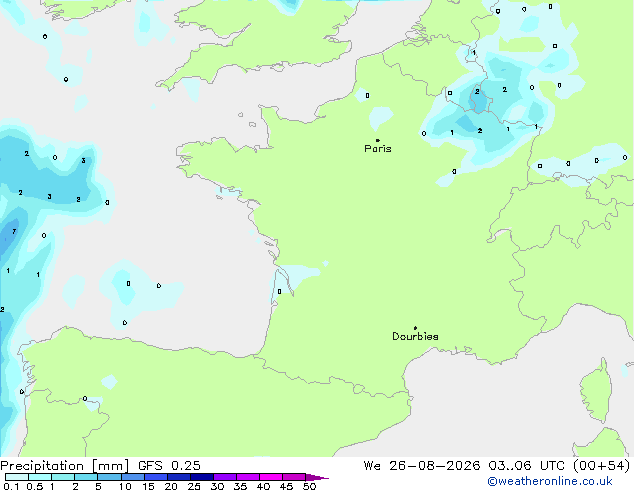Pick the 45–50 mm legend swatch
This screenshot has height=490, width=634.
pyautogui.click(x=294, y=477)
